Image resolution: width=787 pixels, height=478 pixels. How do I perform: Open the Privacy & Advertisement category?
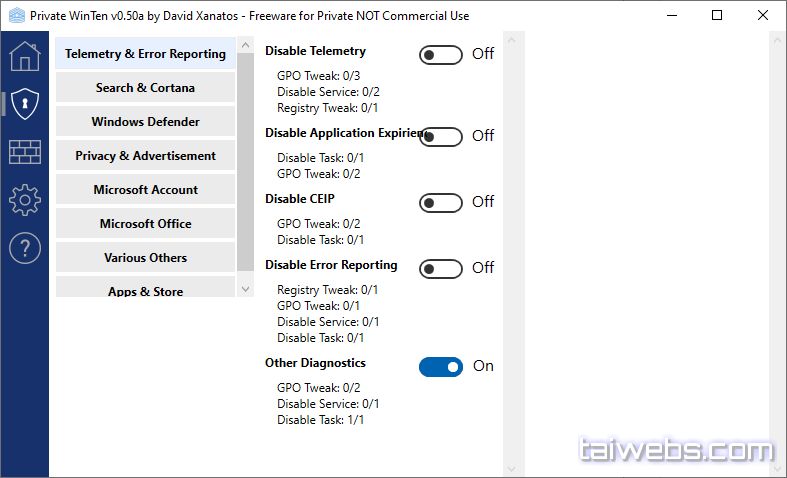click(x=146, y=156)
